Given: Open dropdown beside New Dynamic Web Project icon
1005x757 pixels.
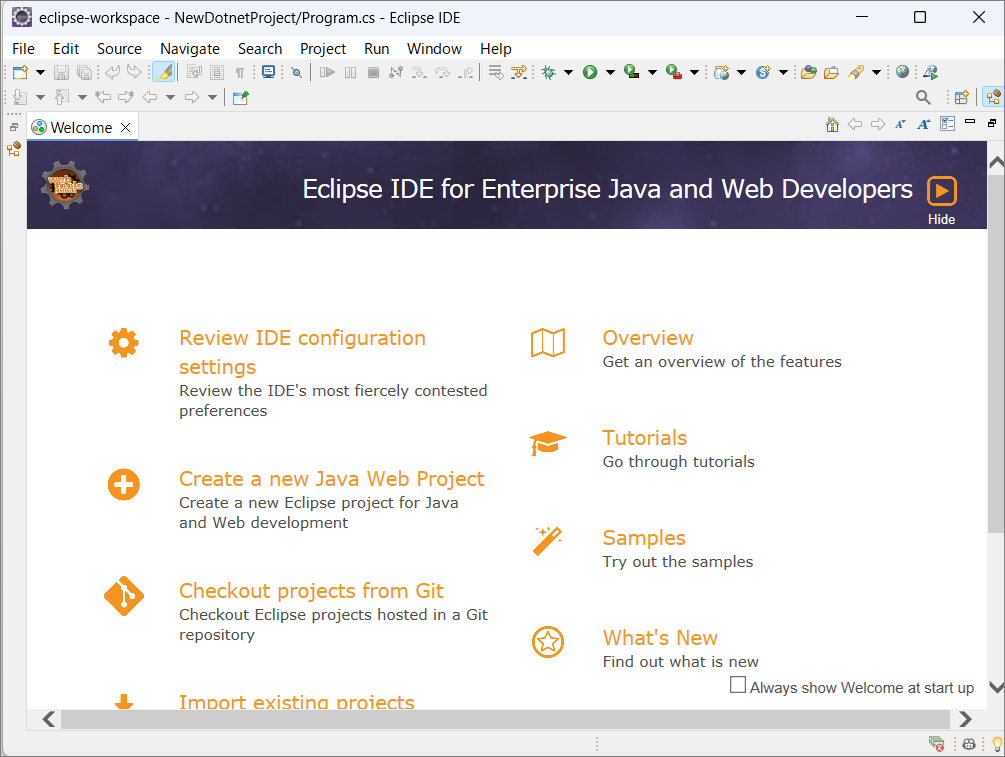Looking at the screenshot, I should [x=742, y=72].
